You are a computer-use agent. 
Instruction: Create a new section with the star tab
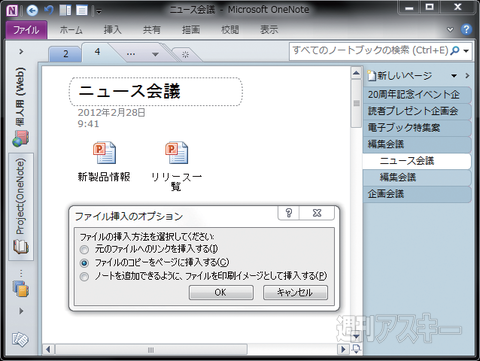pos(185,54)
